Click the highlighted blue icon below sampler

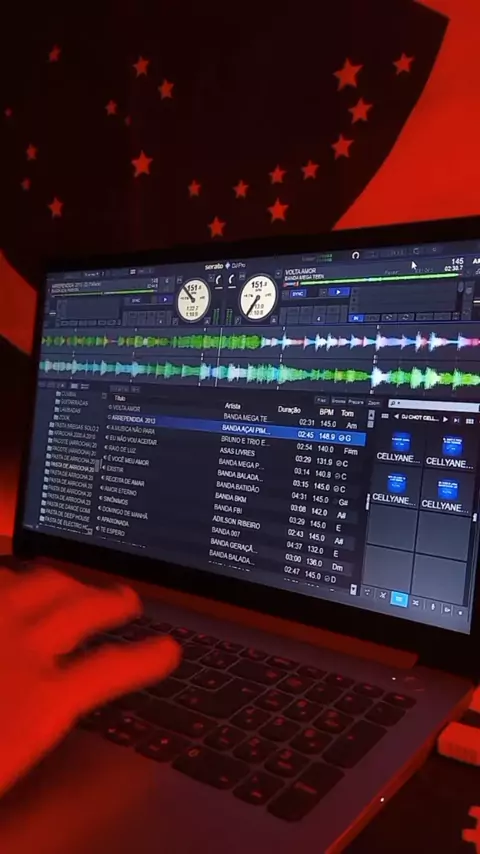click(x=399, y=599)
